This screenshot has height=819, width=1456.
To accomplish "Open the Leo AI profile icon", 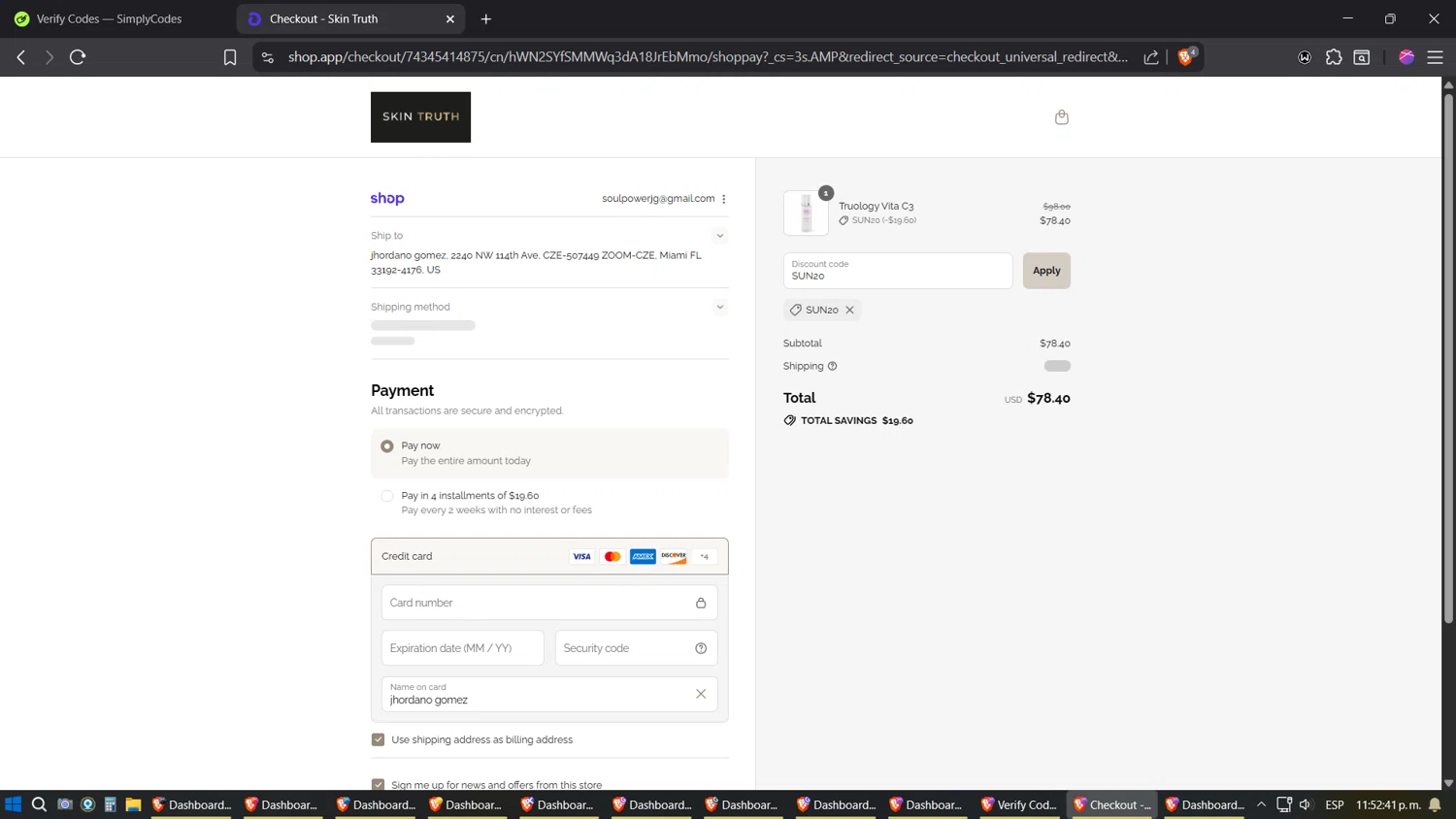I will 1406,57.
